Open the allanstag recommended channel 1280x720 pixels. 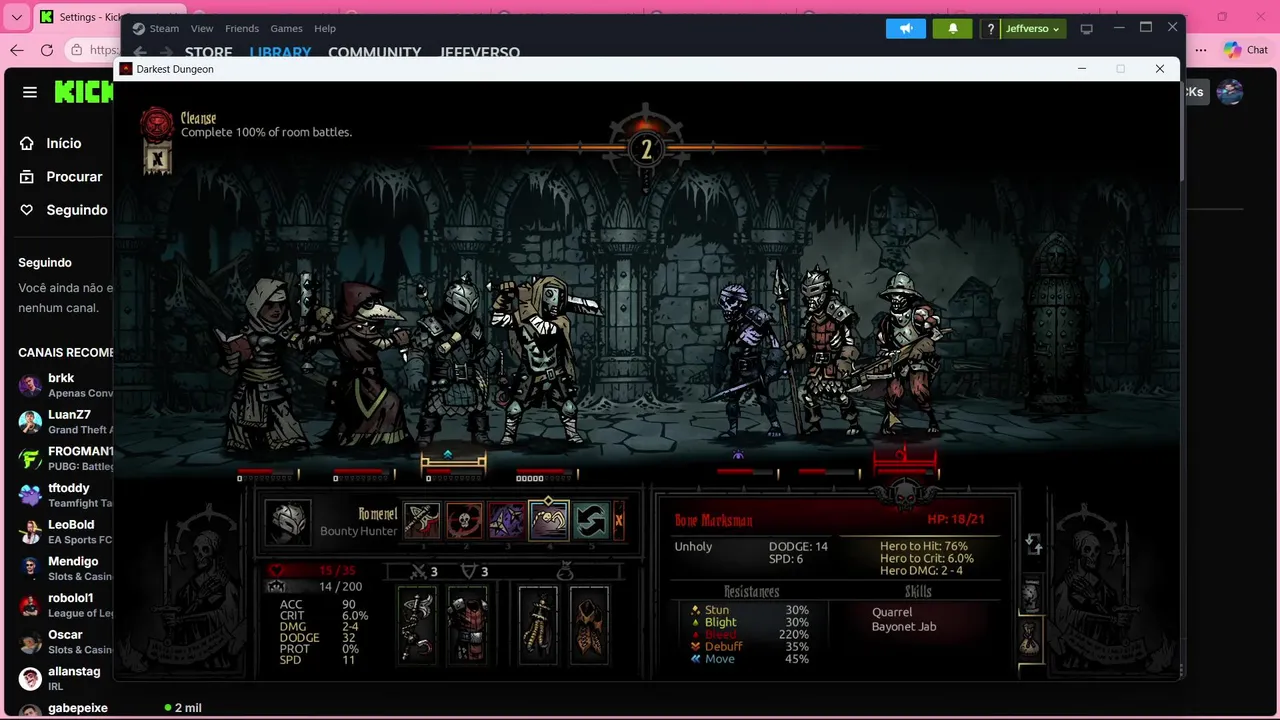[x=65, y=678]
